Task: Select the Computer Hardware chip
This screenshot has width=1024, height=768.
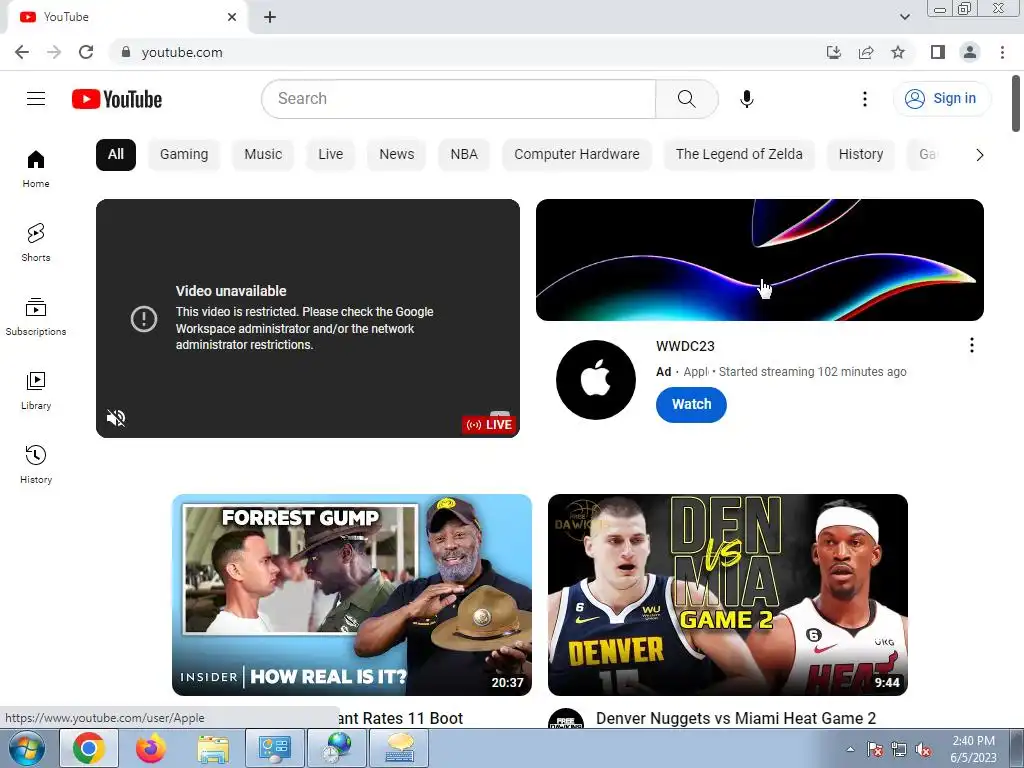Action: (577, 155)
